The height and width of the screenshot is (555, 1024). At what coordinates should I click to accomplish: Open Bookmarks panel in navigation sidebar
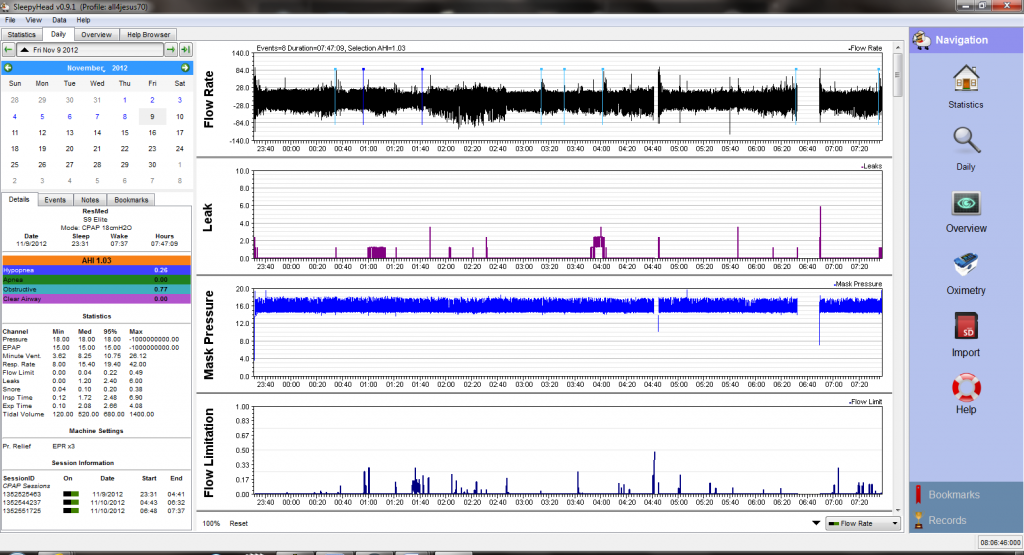(966, 494)
